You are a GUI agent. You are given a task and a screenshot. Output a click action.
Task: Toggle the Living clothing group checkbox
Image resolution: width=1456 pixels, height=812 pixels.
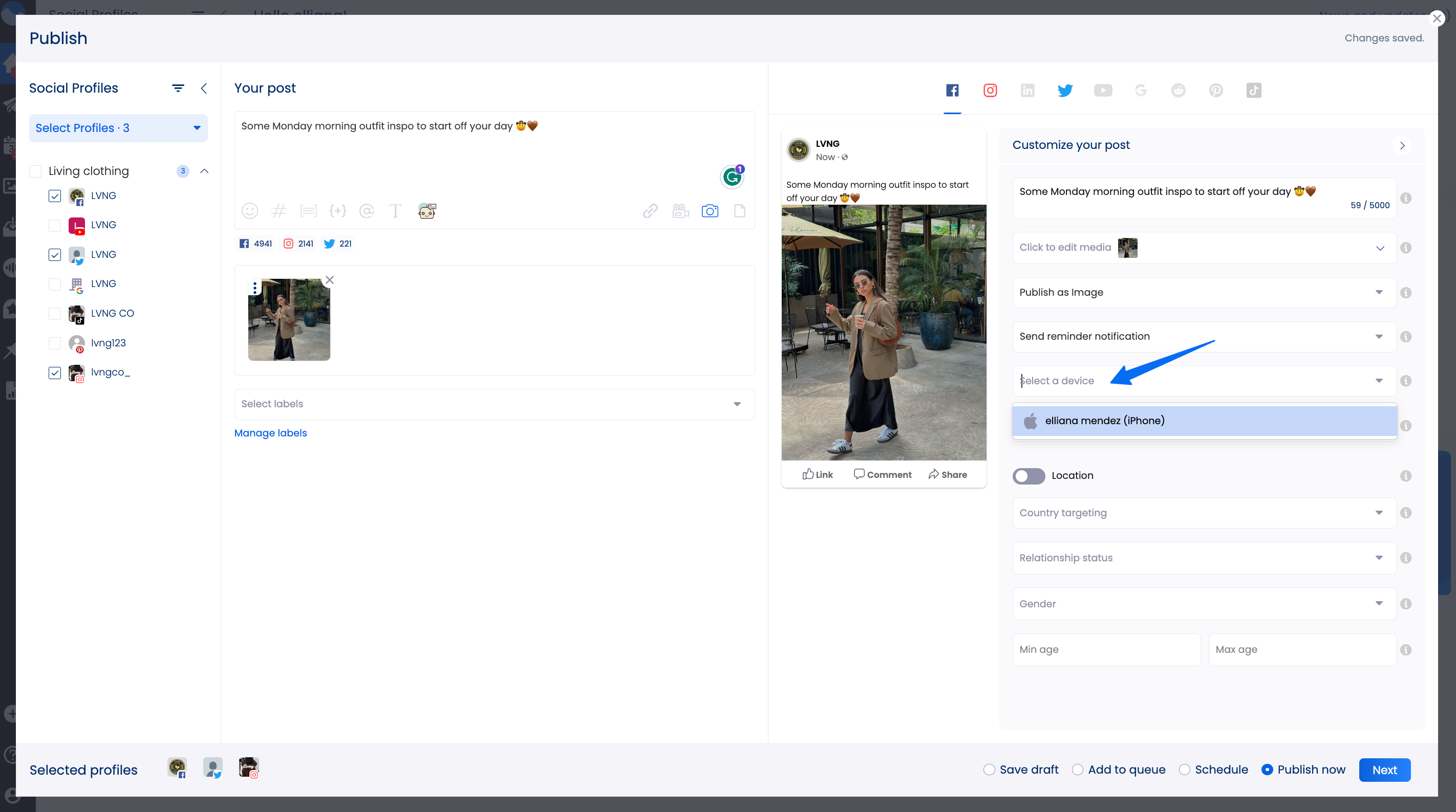click(35, 171)
